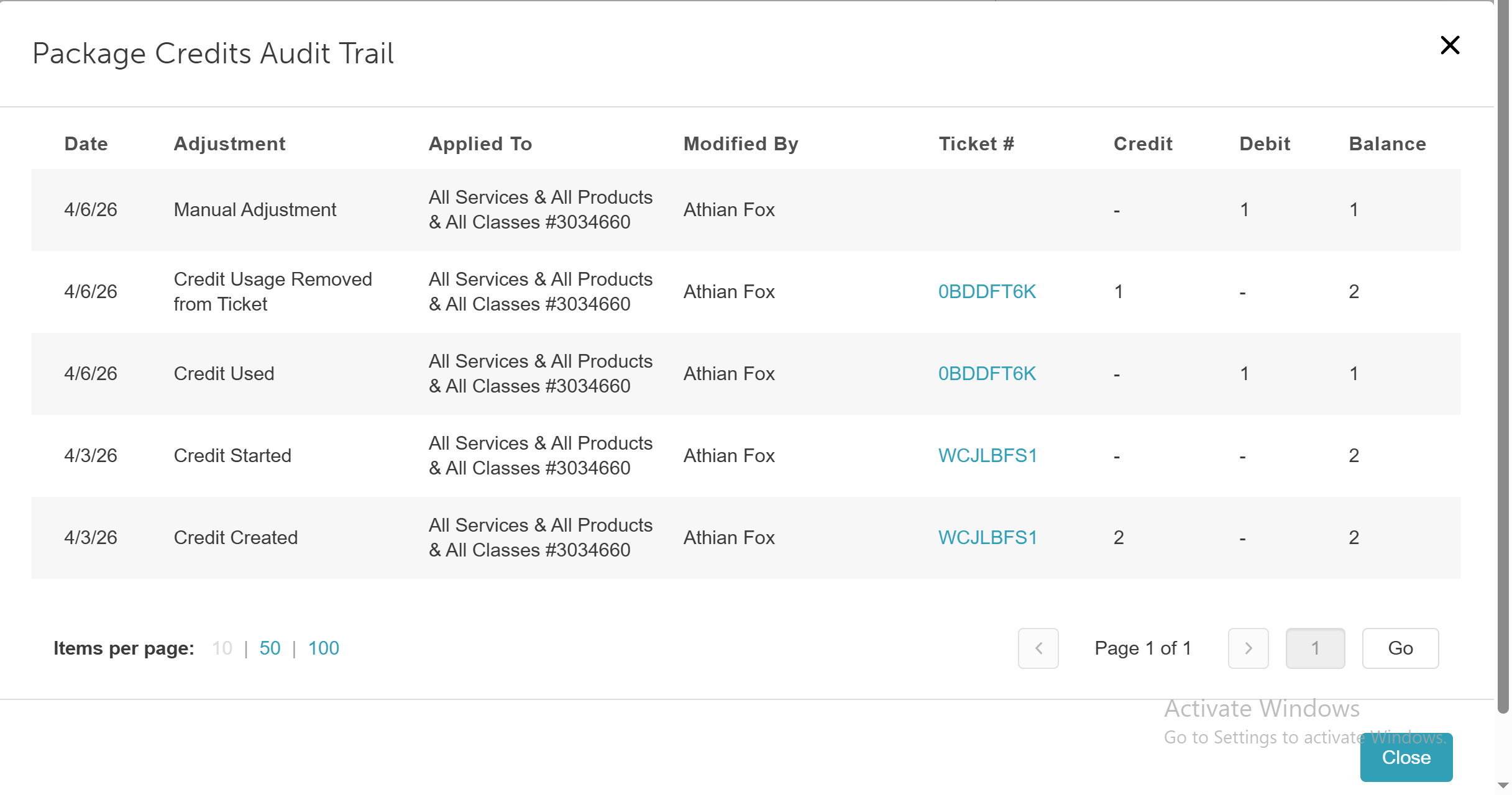Open ticket 0BDDFT6K in Credit Used row
This screenshot has width=1512, height=795.
987,374
